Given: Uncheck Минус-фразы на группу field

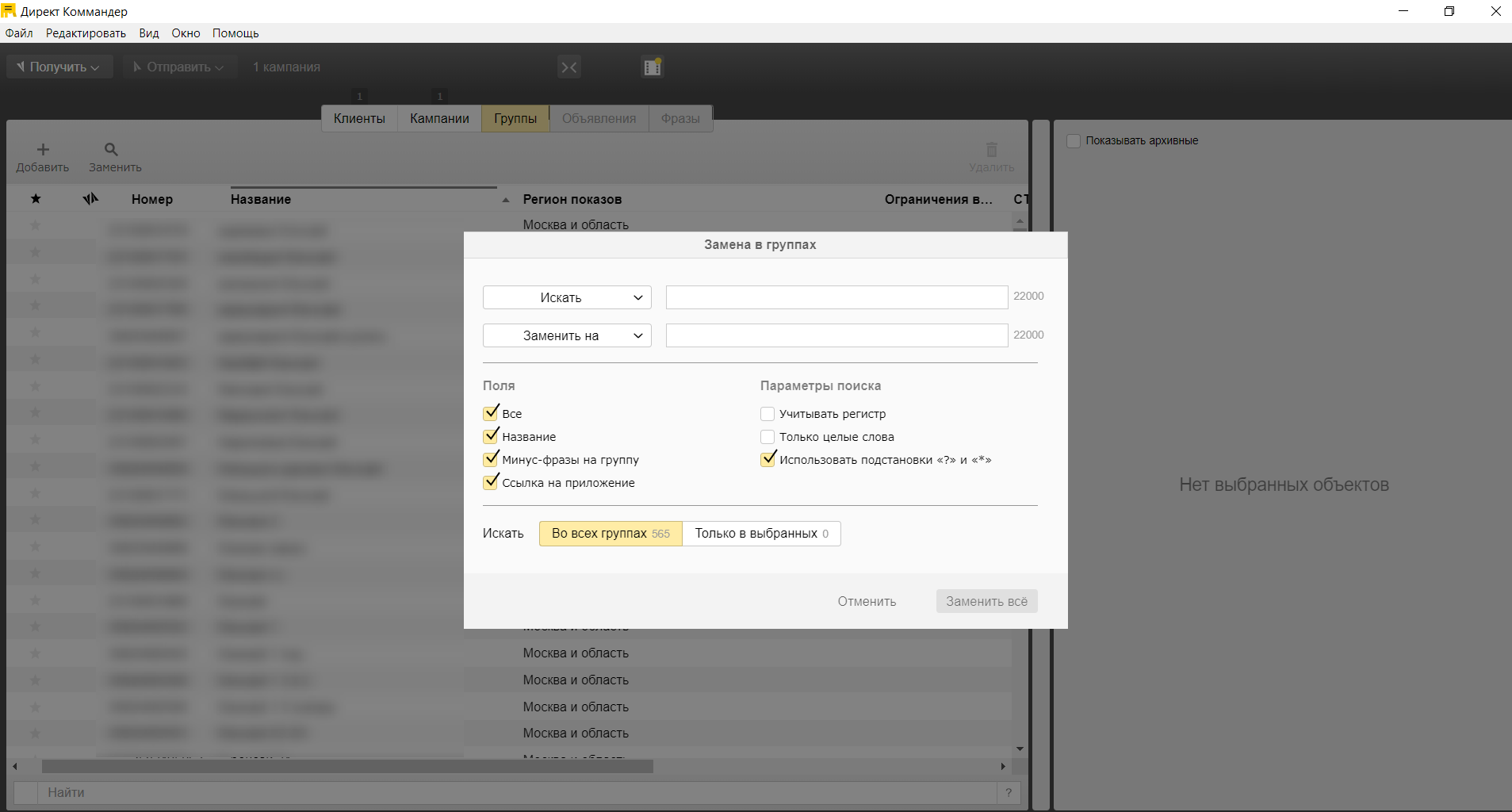Looking at the screenshot, I should tap(492, 460).
